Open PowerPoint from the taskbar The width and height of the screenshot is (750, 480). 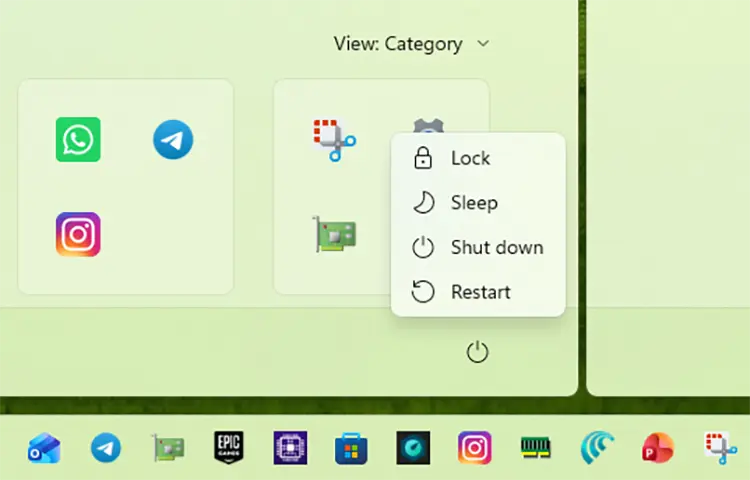pyautogui.click(x=658, y=448)
